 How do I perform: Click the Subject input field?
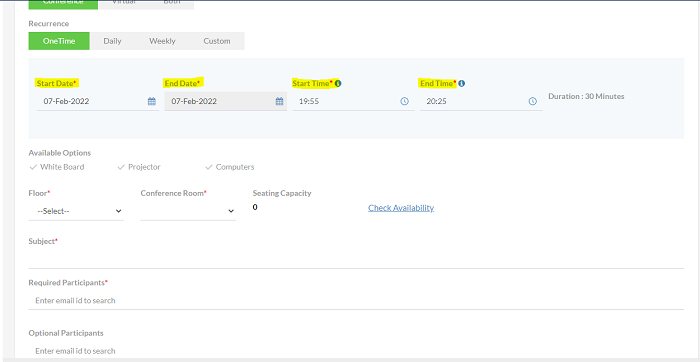click(356, 259)
